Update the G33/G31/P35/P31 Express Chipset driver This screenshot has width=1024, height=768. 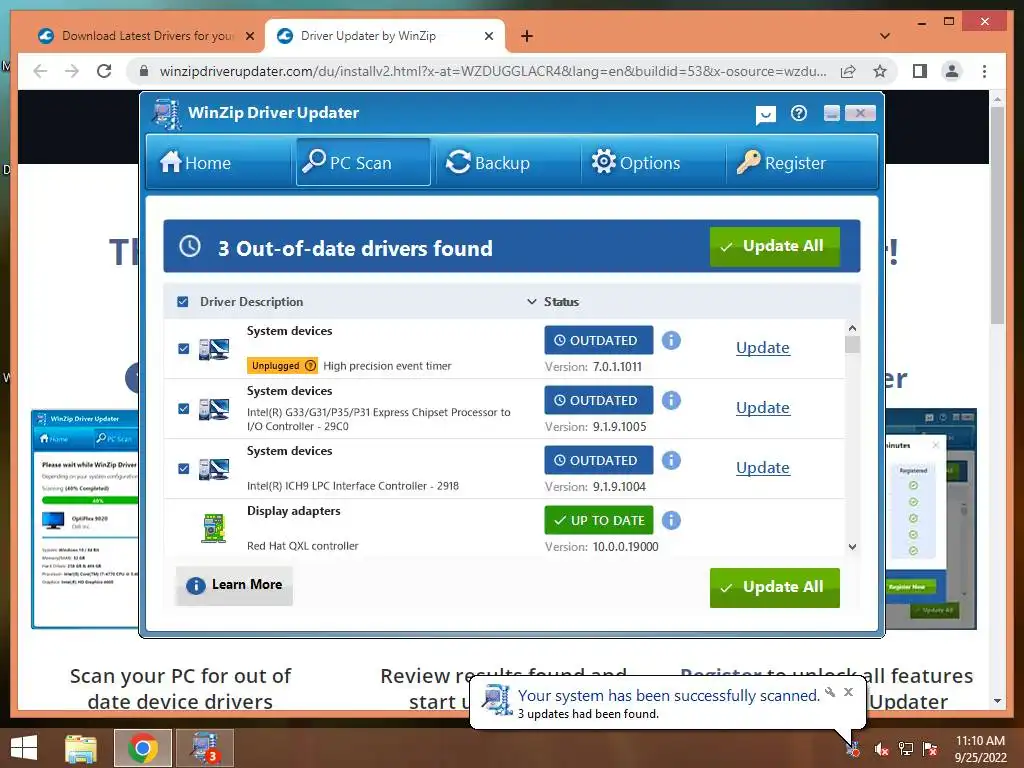pos(763,408)
